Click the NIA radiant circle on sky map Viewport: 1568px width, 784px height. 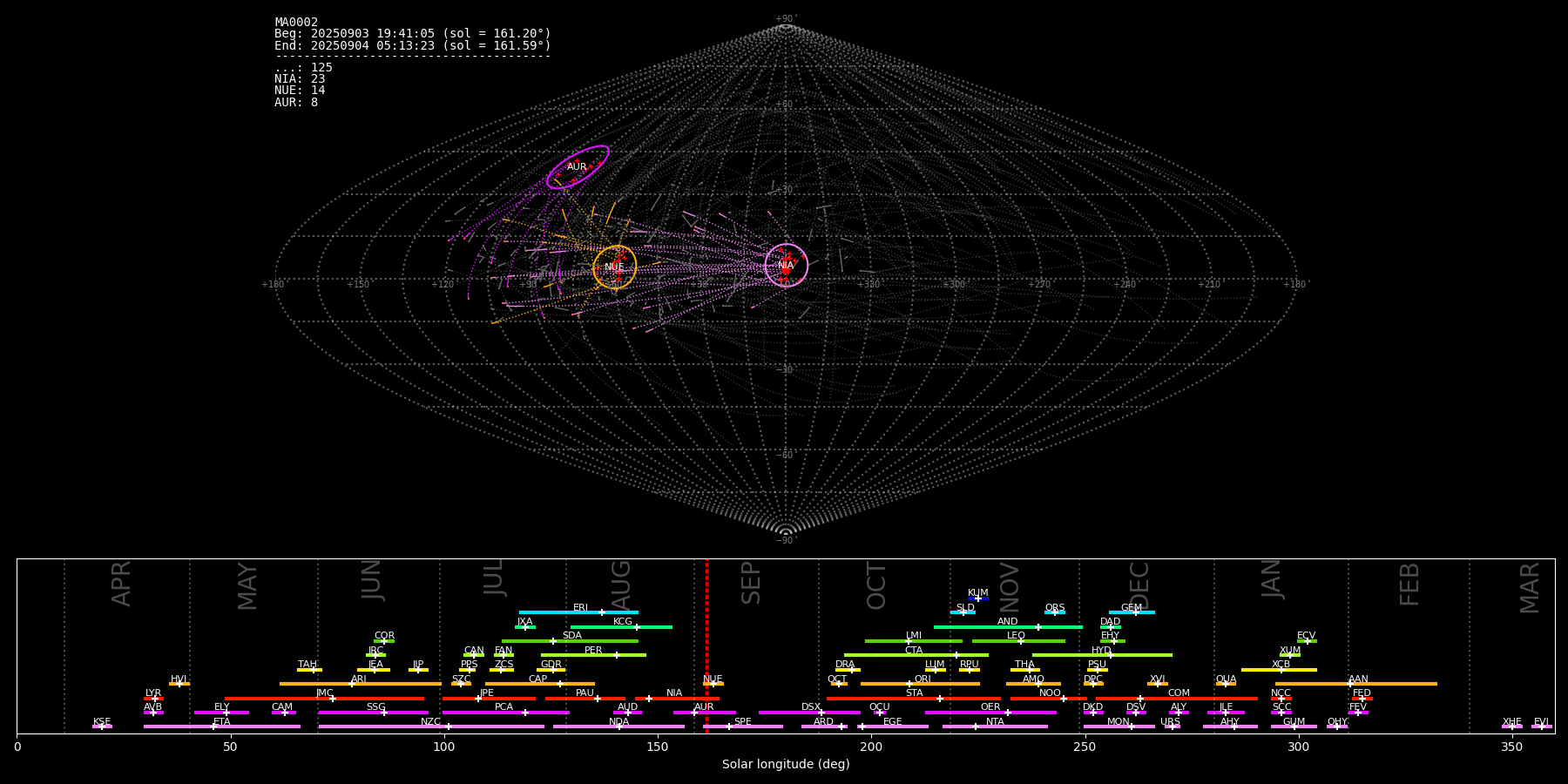click(x=786, y=265)
